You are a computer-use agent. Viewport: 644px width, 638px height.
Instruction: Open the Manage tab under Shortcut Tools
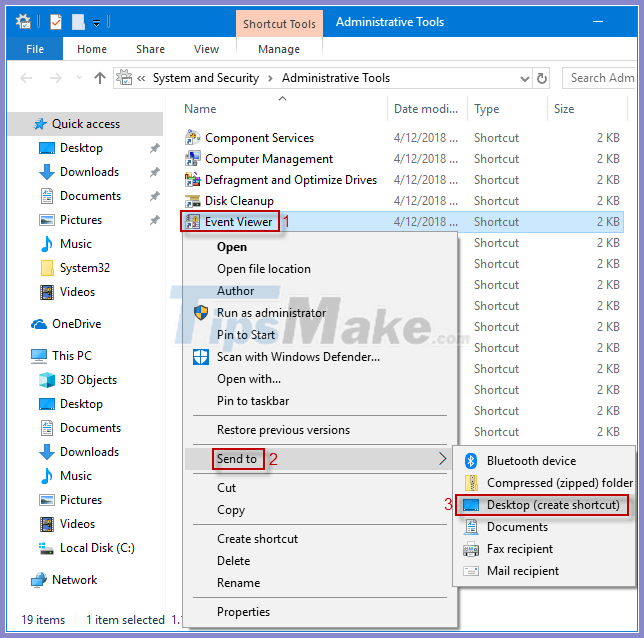tap(279, 49)
